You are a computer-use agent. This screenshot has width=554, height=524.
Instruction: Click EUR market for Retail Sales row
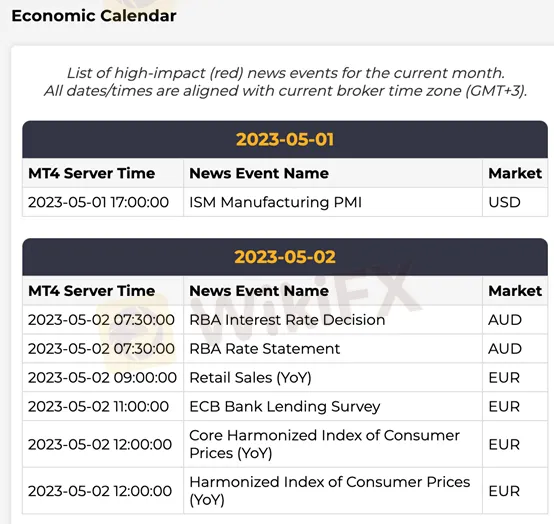pos(504,378)
